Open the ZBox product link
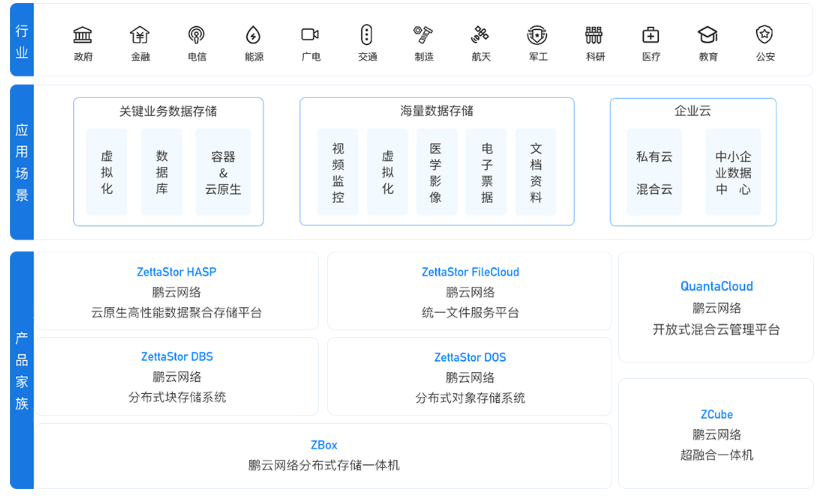Image resolution: width=823 pixels, height=500 pixels. coord(324,445)
